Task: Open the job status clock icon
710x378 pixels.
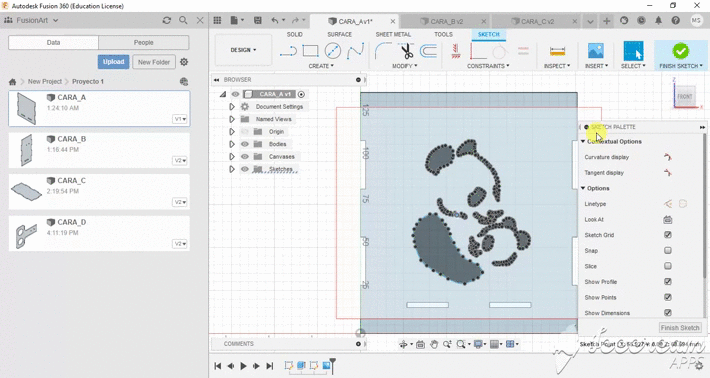Action: pyautogui.click(x=641, y=20)
